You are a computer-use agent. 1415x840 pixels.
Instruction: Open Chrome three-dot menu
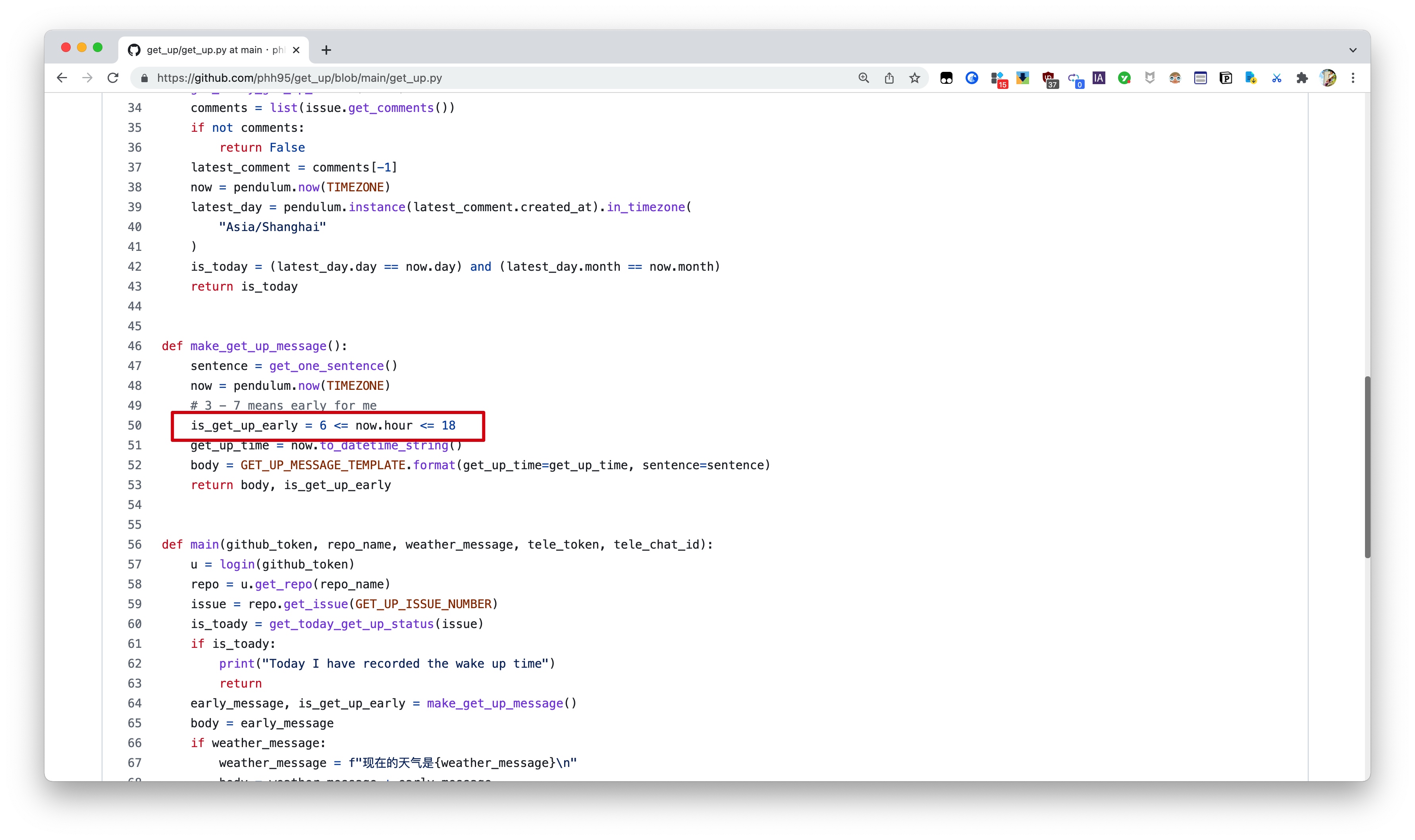tap(1353, 78)
